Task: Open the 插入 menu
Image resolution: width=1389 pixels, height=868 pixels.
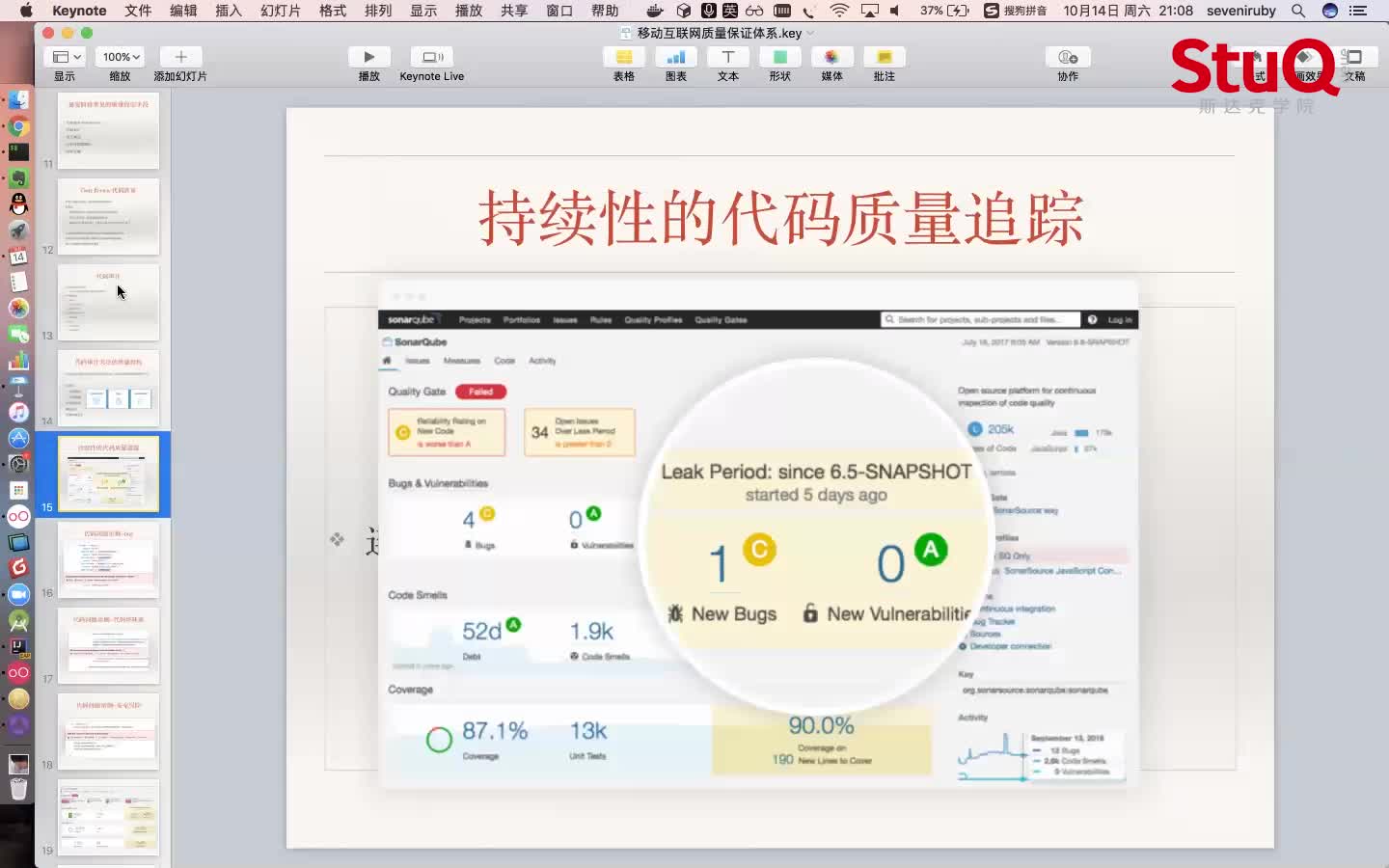Action: pos(229,11)
